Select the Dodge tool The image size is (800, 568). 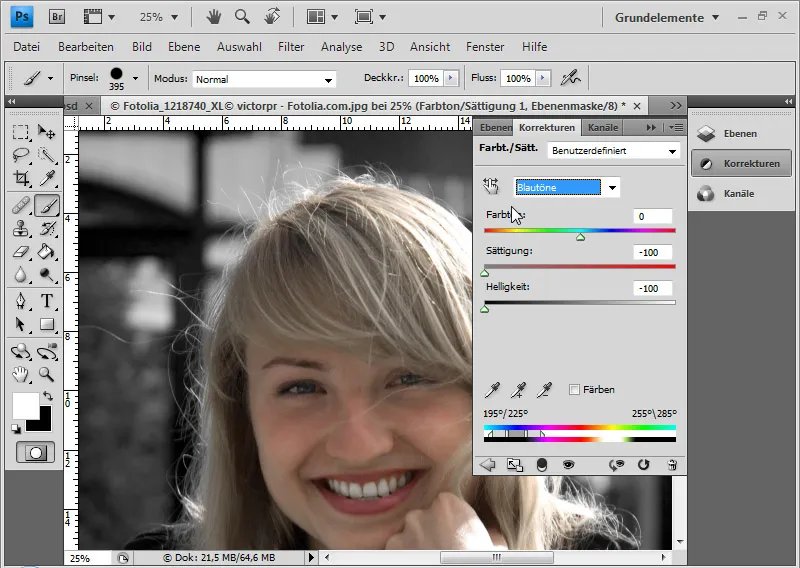[46, 275]
